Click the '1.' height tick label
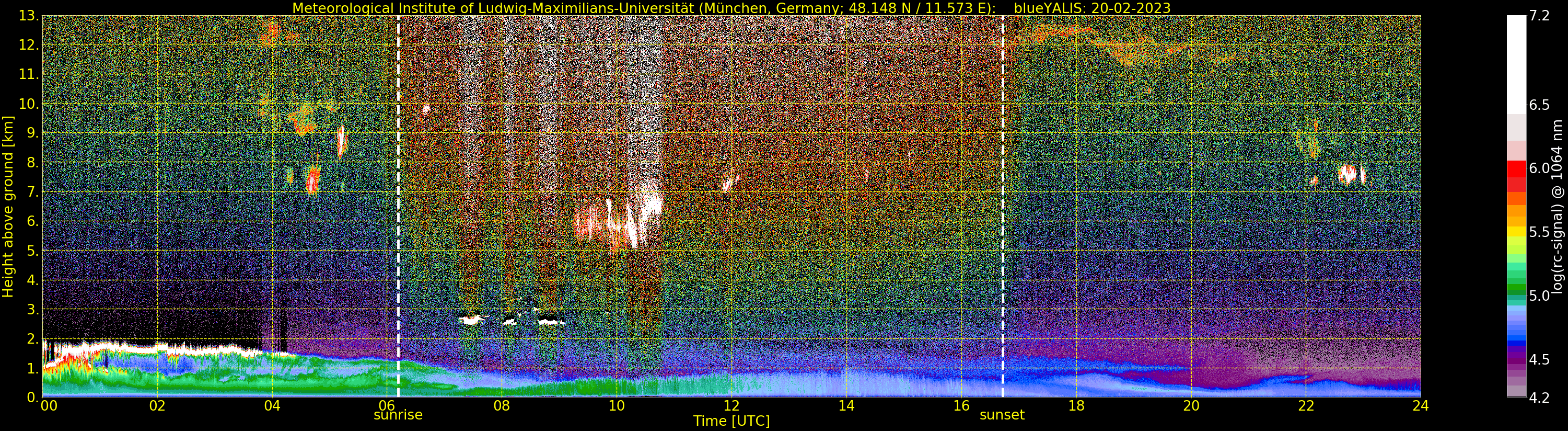This screenshot has width=1568, height=431. click(x=33, y=368)
